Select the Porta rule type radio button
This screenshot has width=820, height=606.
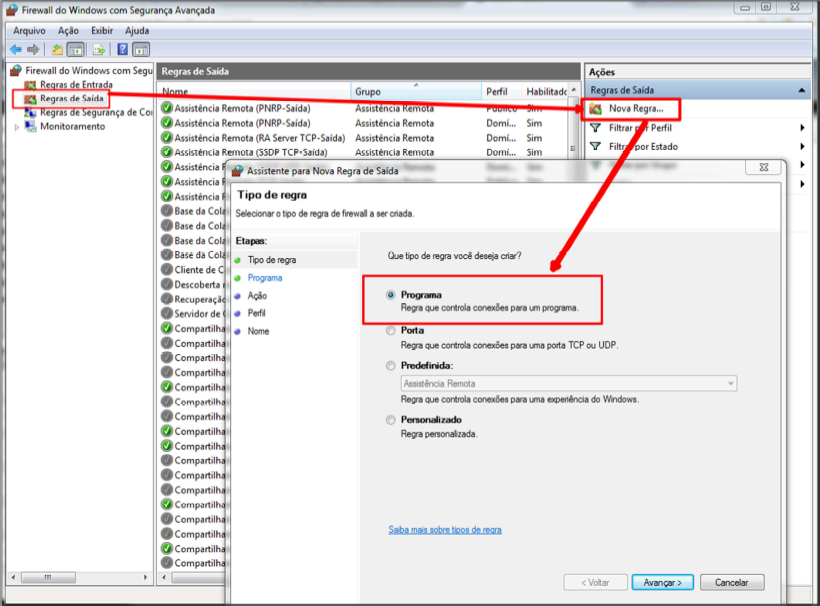(x=391, y=330)
